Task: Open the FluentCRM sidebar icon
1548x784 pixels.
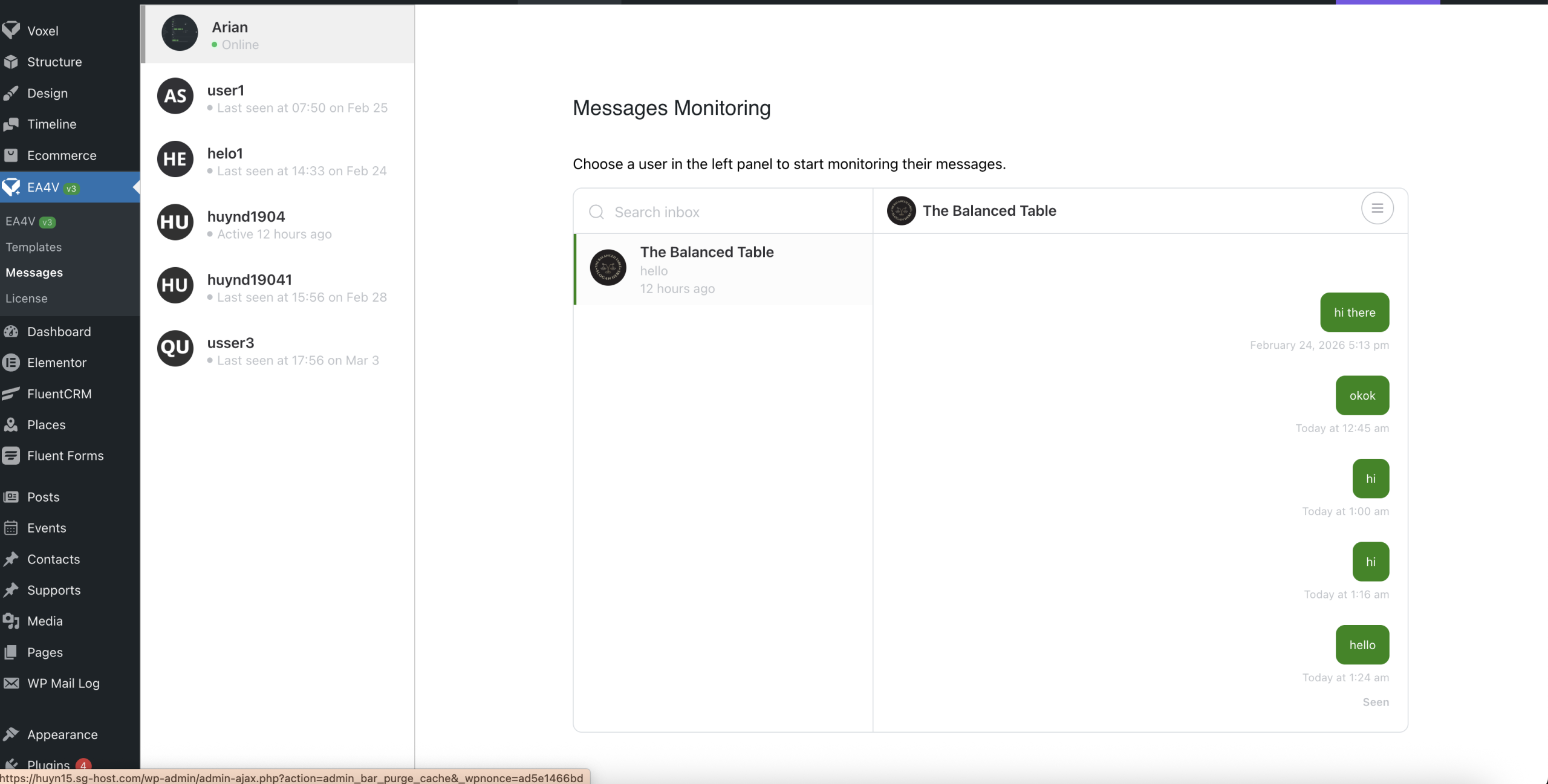Action: 11,394
